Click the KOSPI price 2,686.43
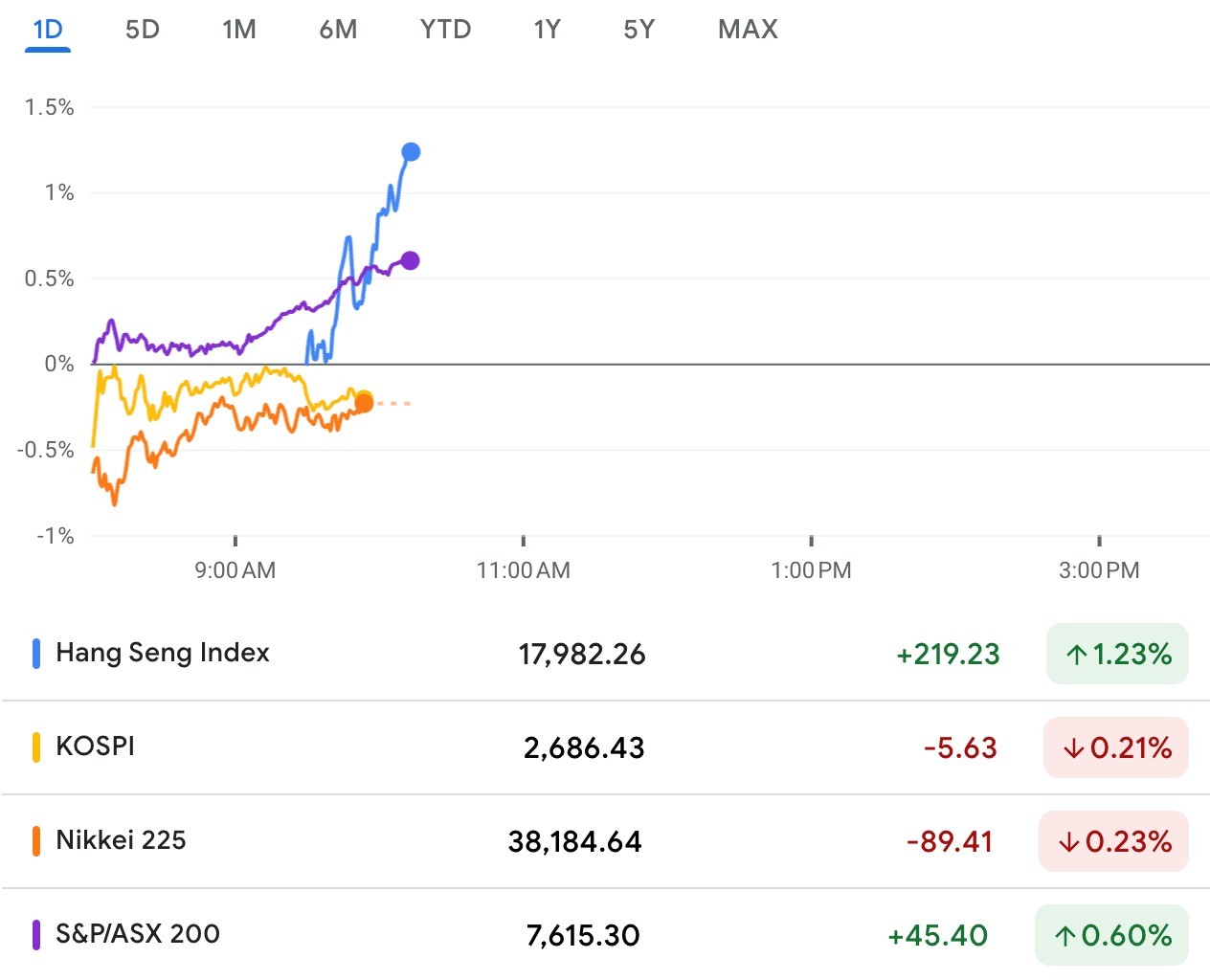 584,748
